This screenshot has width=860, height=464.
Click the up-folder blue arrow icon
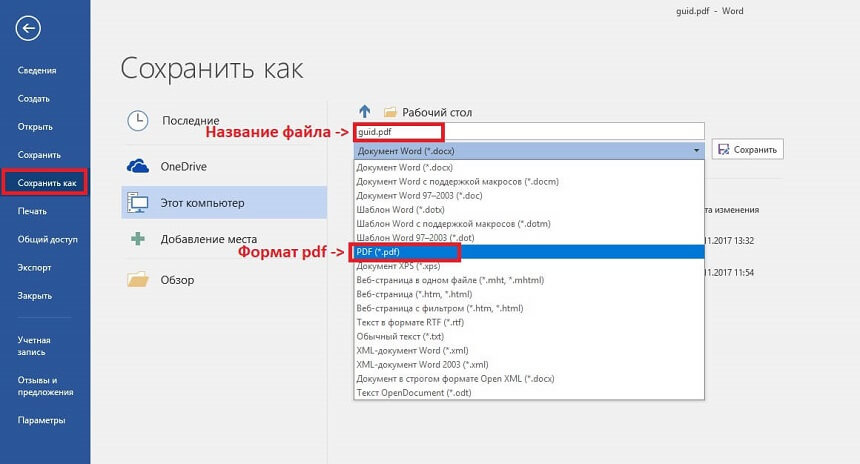pyautogui.click(x=364, y=112)
